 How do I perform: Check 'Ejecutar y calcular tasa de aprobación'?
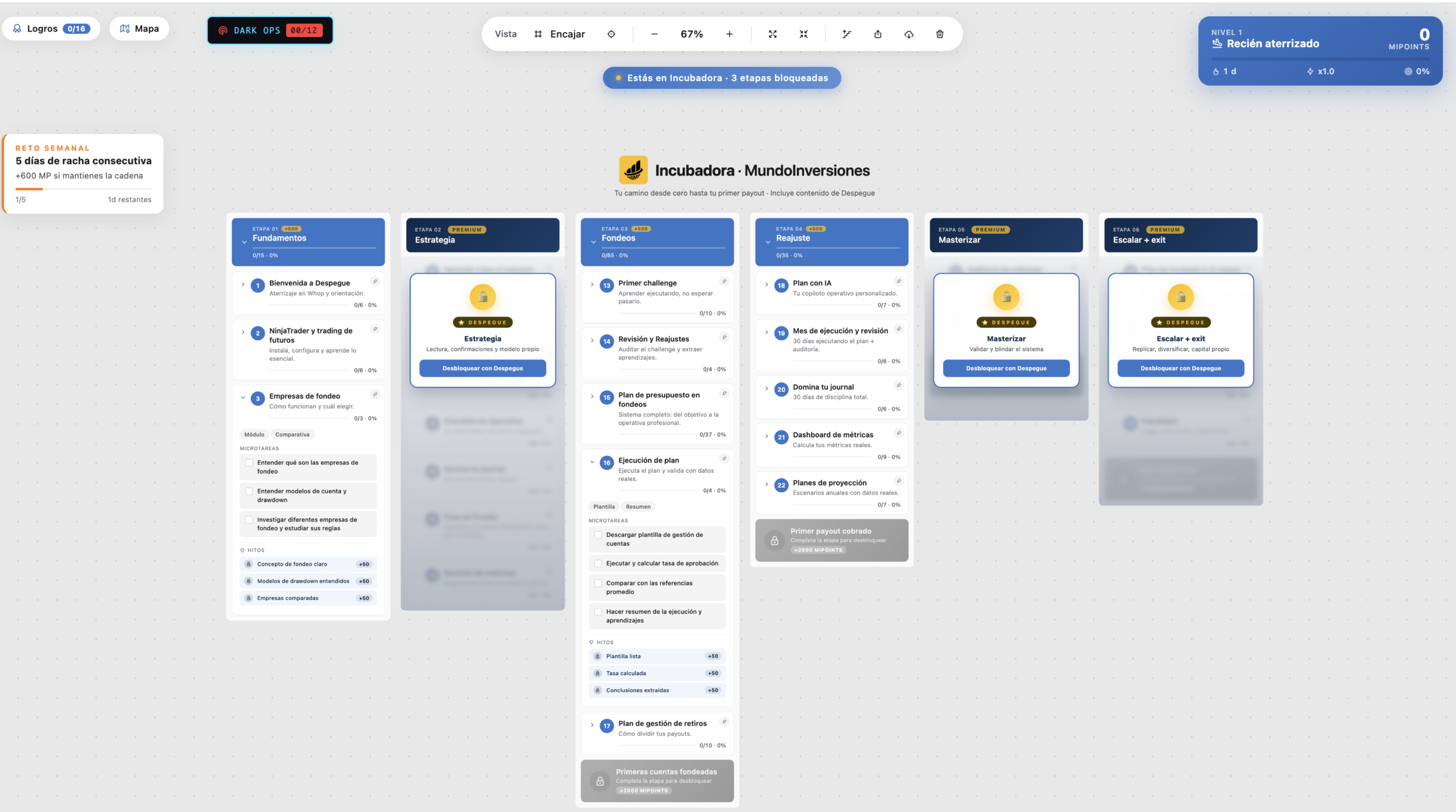coord(598,563)
